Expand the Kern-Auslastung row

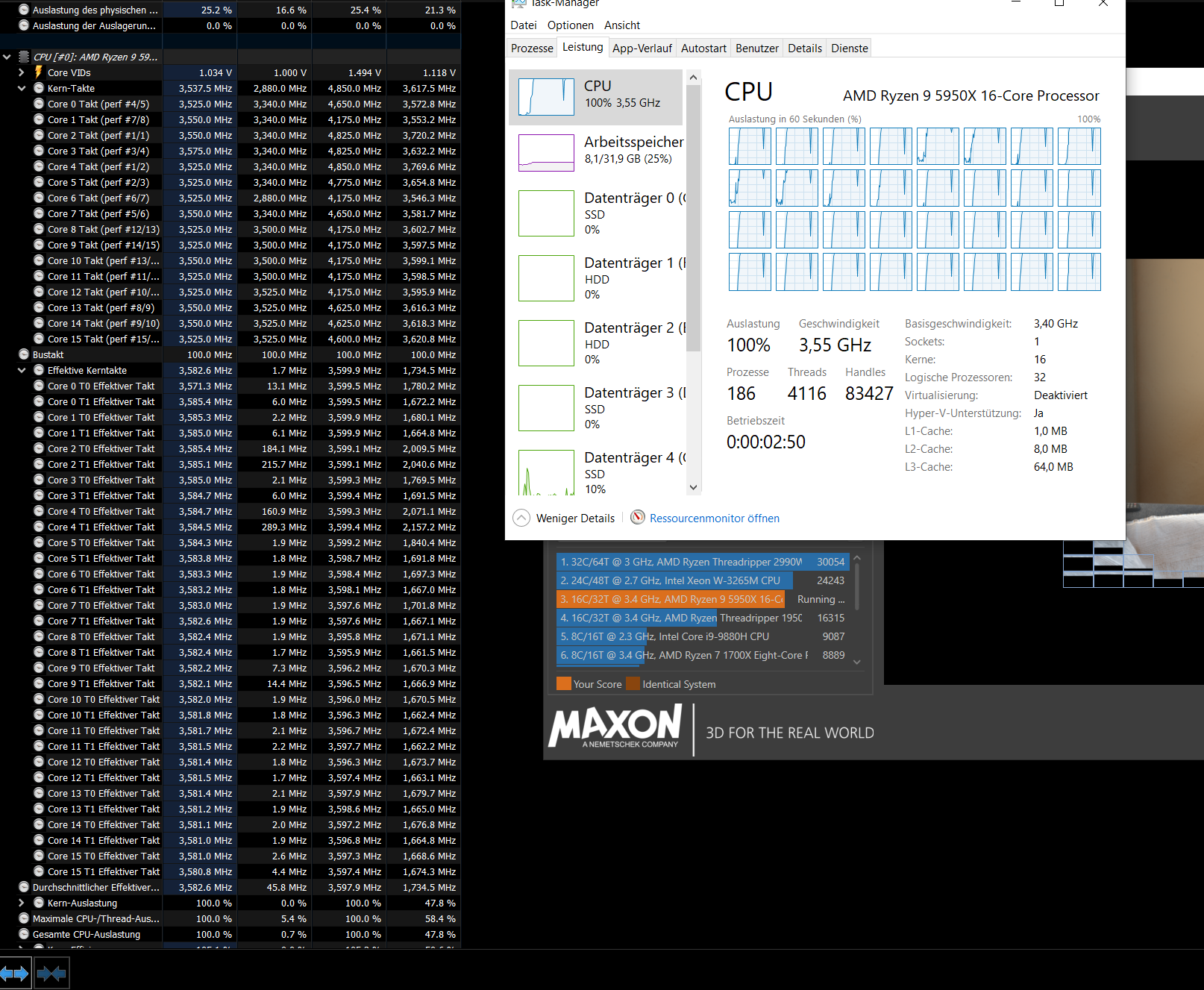tap(22, 903)
